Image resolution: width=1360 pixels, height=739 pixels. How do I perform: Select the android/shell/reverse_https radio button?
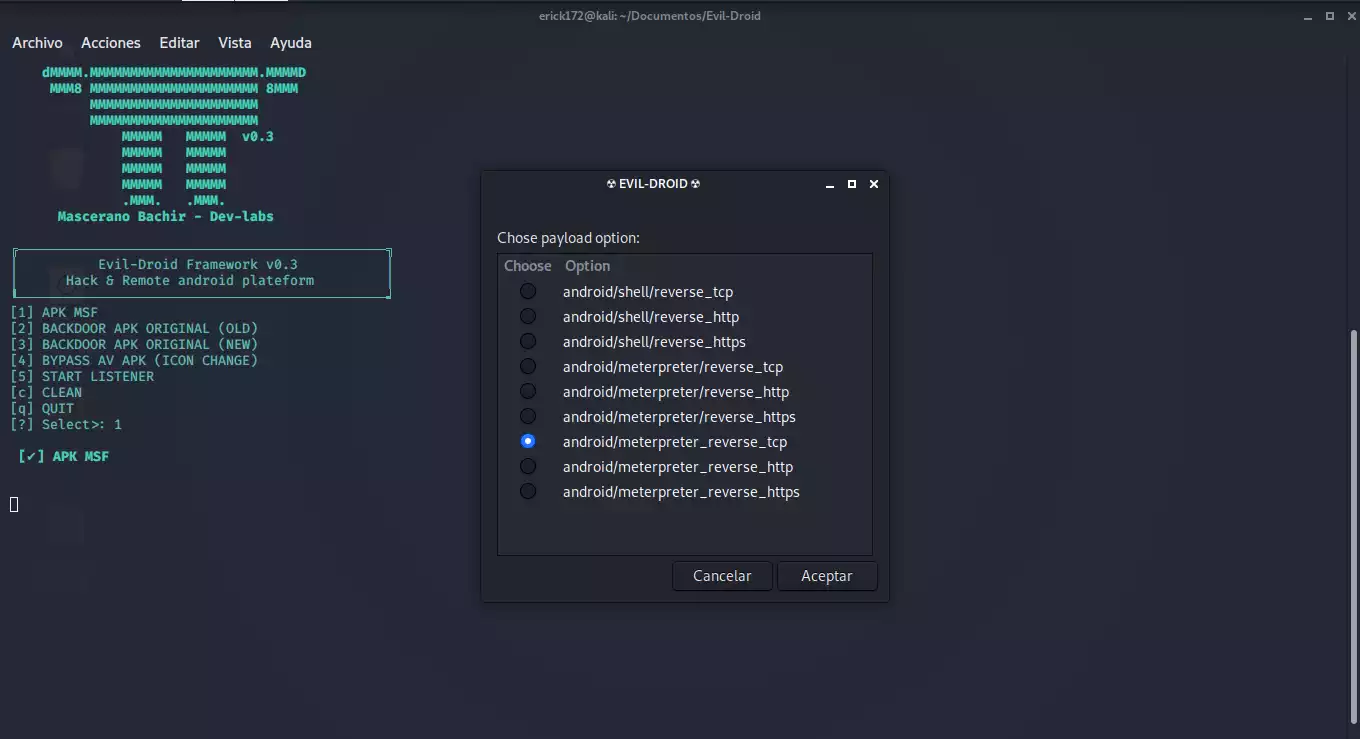pos(528,341)
